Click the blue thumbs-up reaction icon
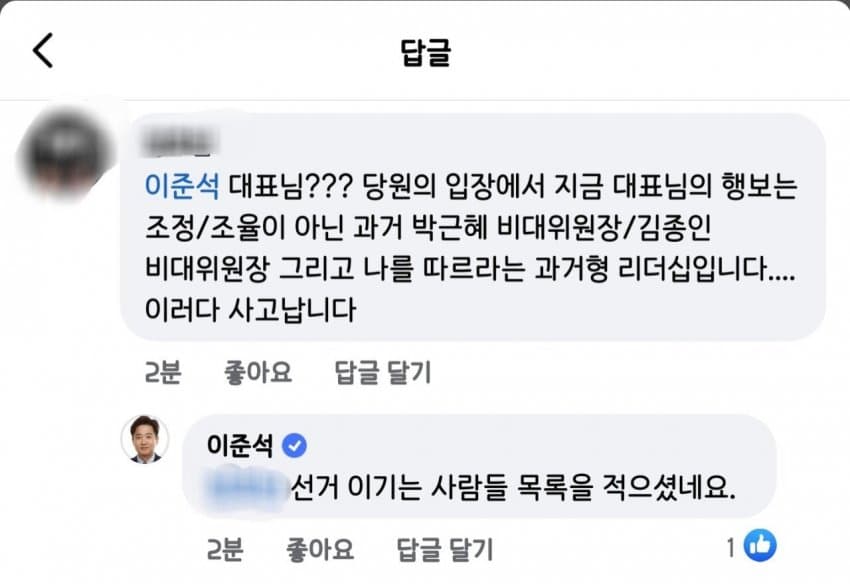 coord(760,545)
